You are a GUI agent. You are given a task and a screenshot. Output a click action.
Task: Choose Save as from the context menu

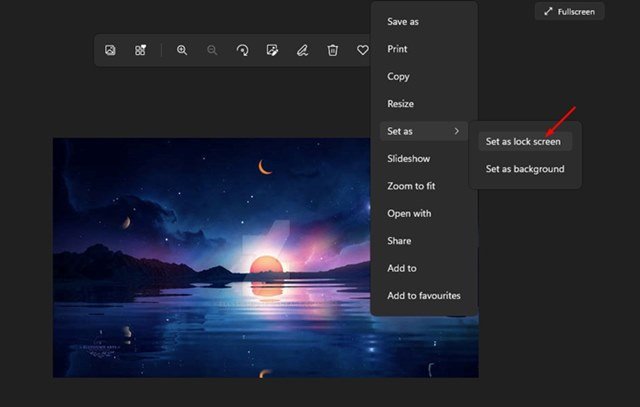click(x=424, y=22)
